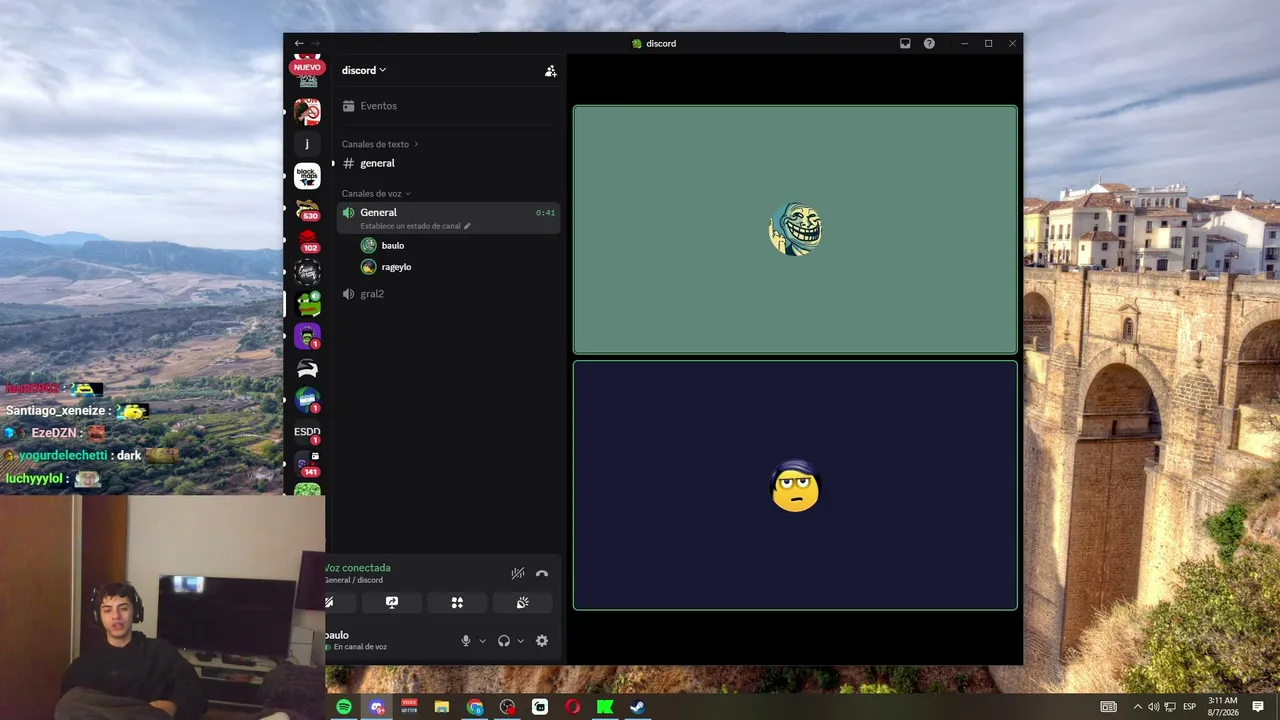
Task: Open the discord server name dropdown
Action: click(364, 70)
